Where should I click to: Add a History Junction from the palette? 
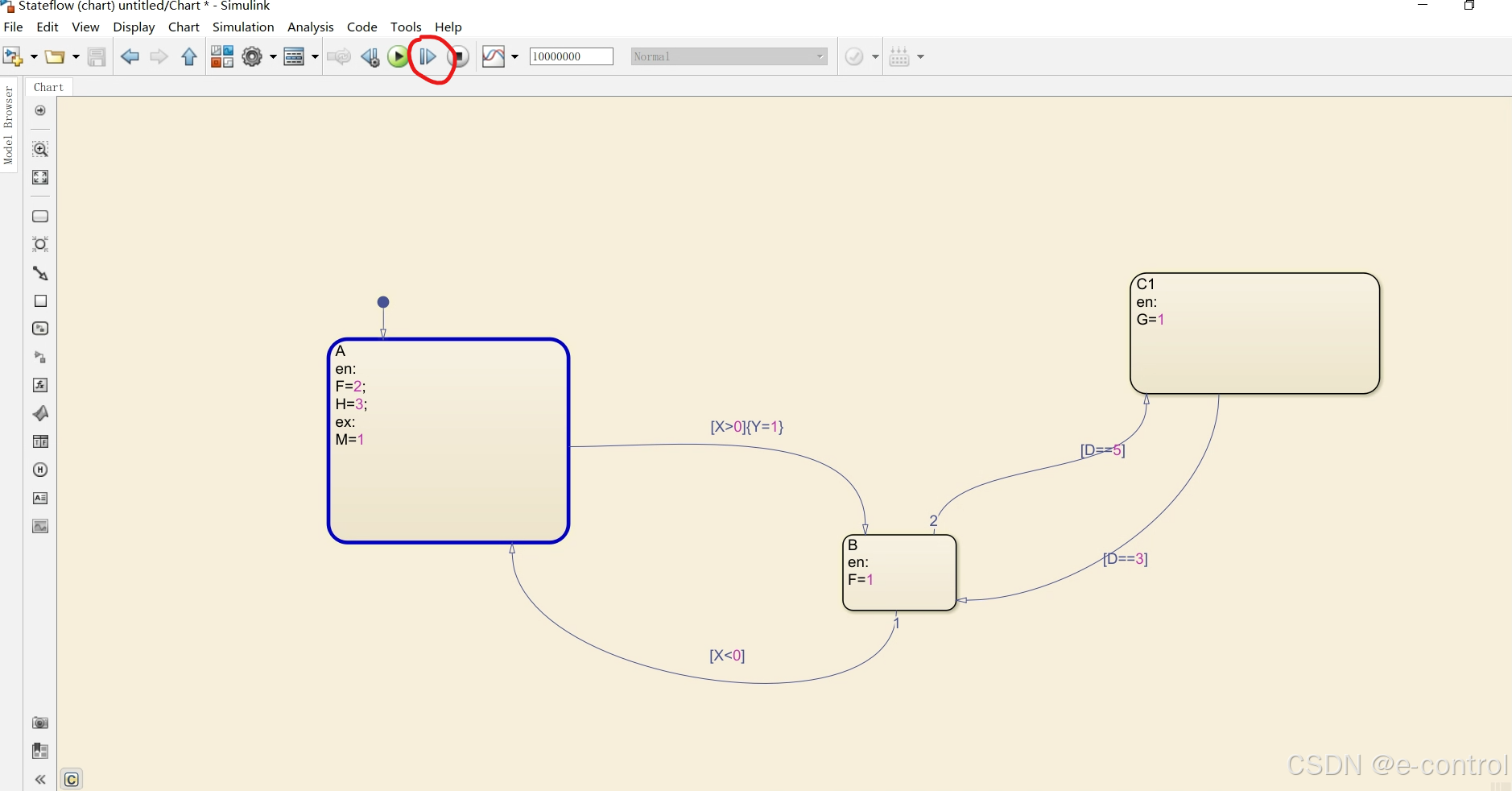(x=39, y=470)
